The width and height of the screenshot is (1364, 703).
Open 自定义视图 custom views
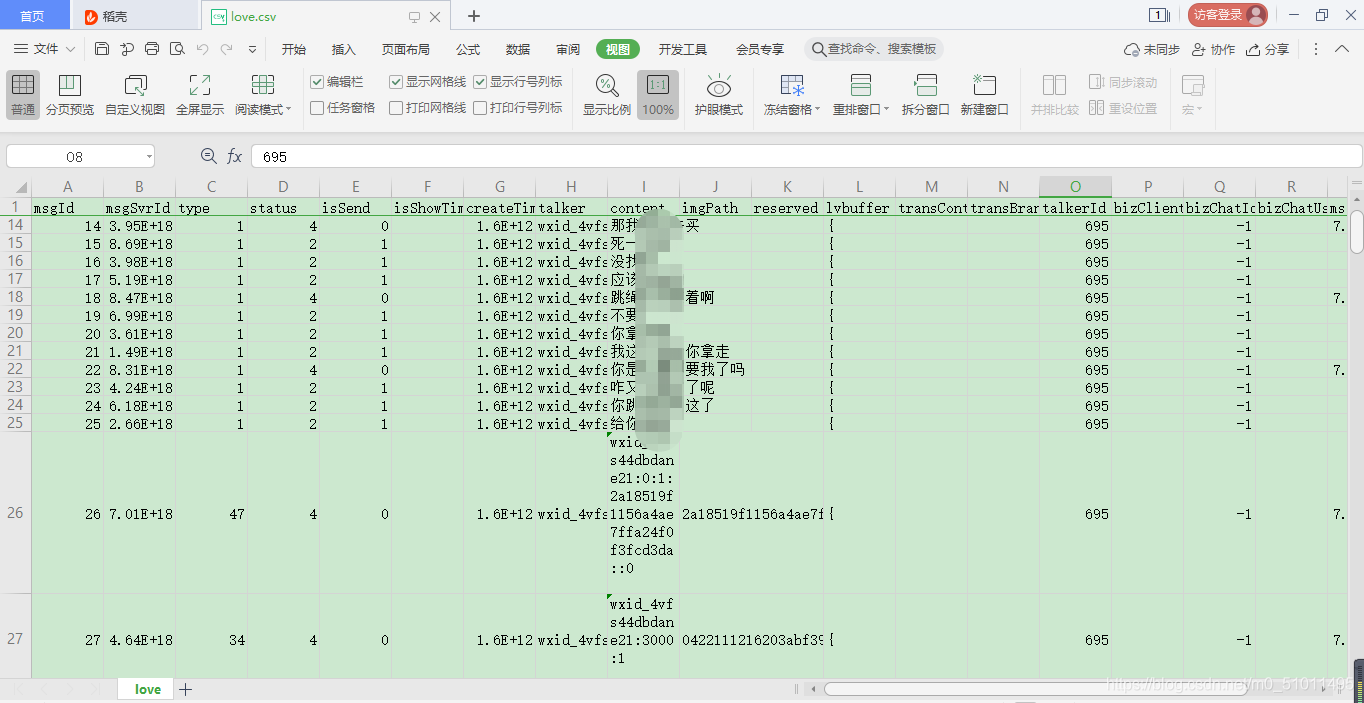click(x=135, y=95)
